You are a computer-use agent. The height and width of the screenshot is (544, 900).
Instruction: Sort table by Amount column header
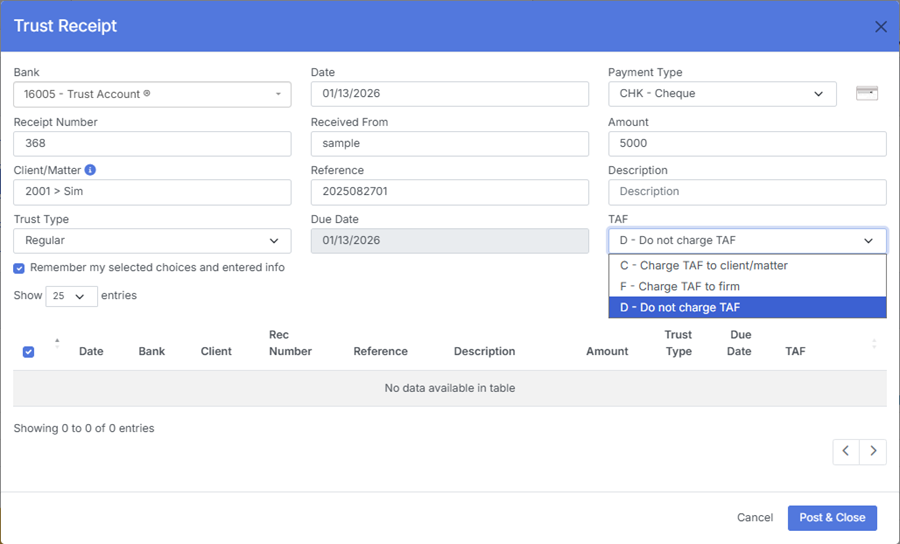click(x=607, y=351)
